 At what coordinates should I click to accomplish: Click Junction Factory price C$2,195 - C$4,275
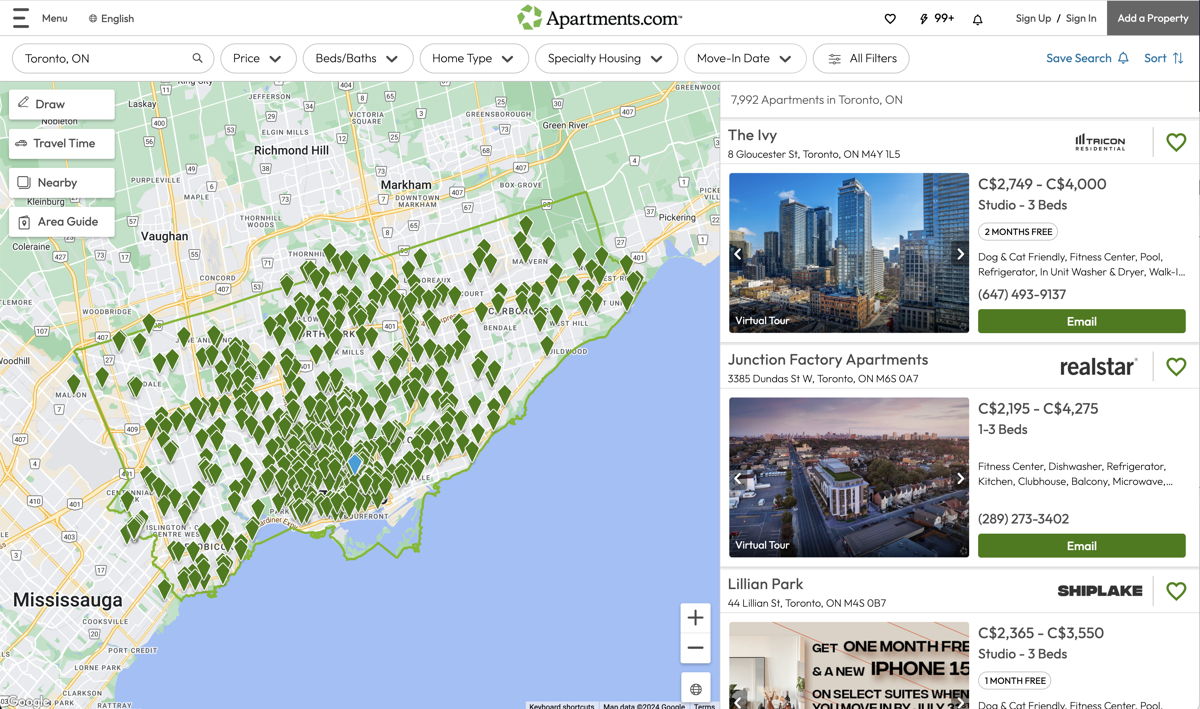[x=1038, y=408]
